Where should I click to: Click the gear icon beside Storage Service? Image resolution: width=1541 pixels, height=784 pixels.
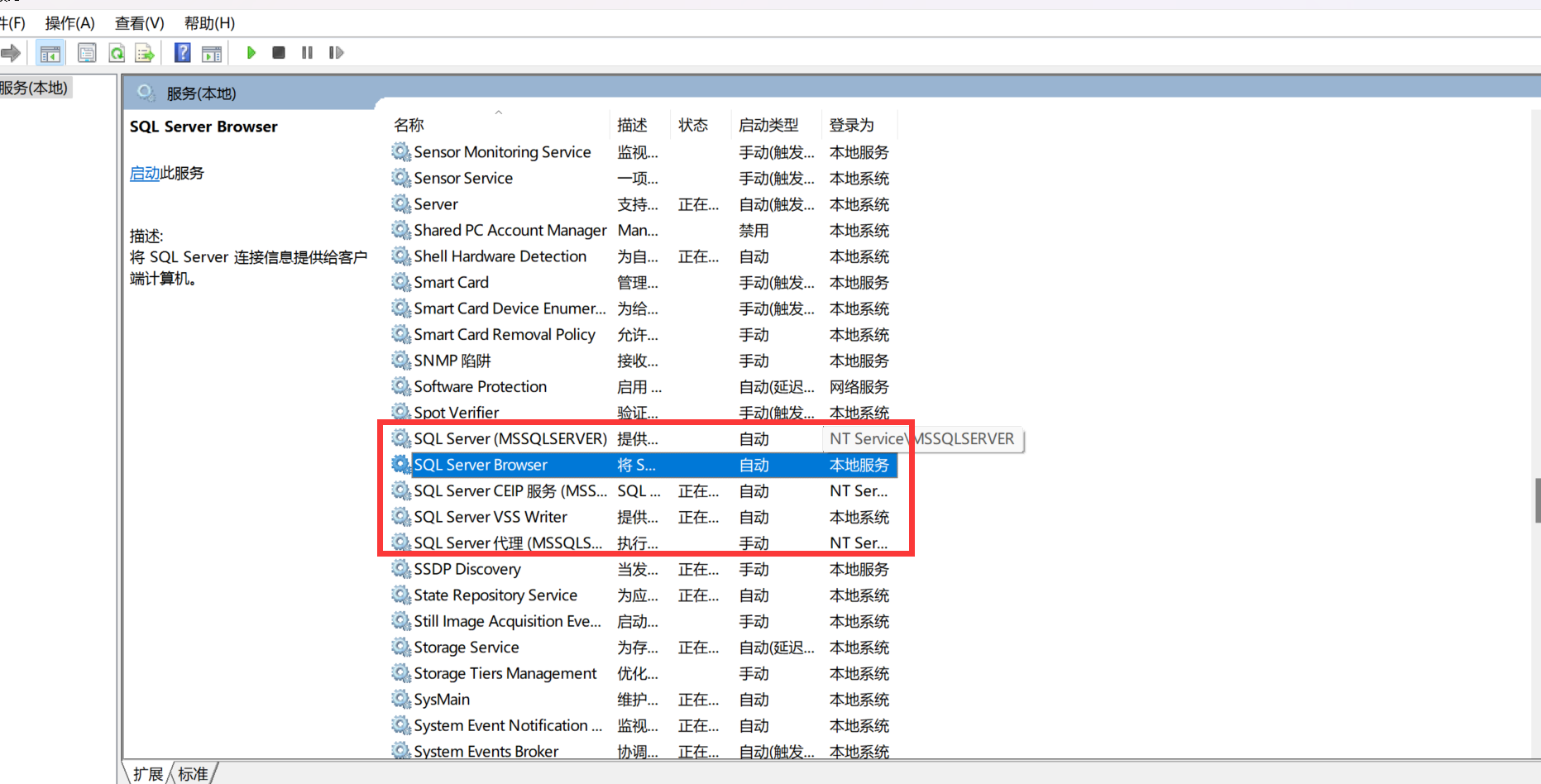[x=401, y=648]
